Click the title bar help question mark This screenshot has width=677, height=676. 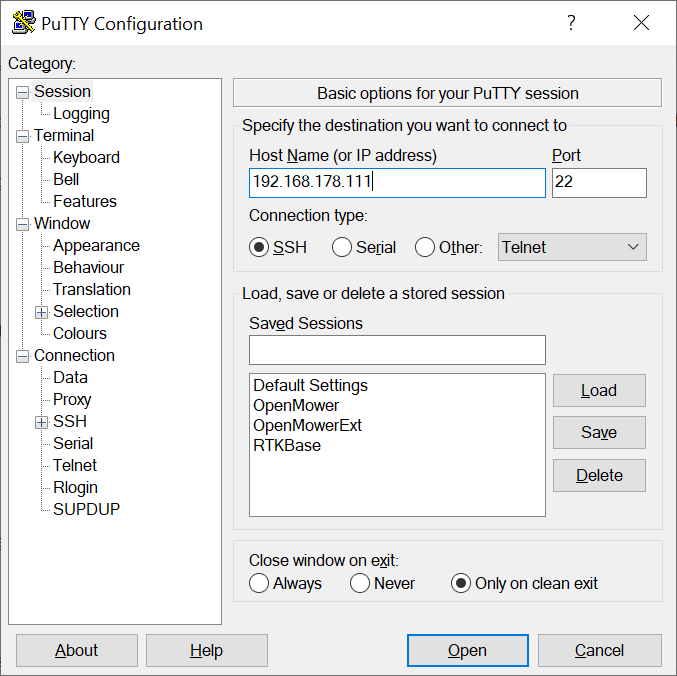tap(572, 23)
